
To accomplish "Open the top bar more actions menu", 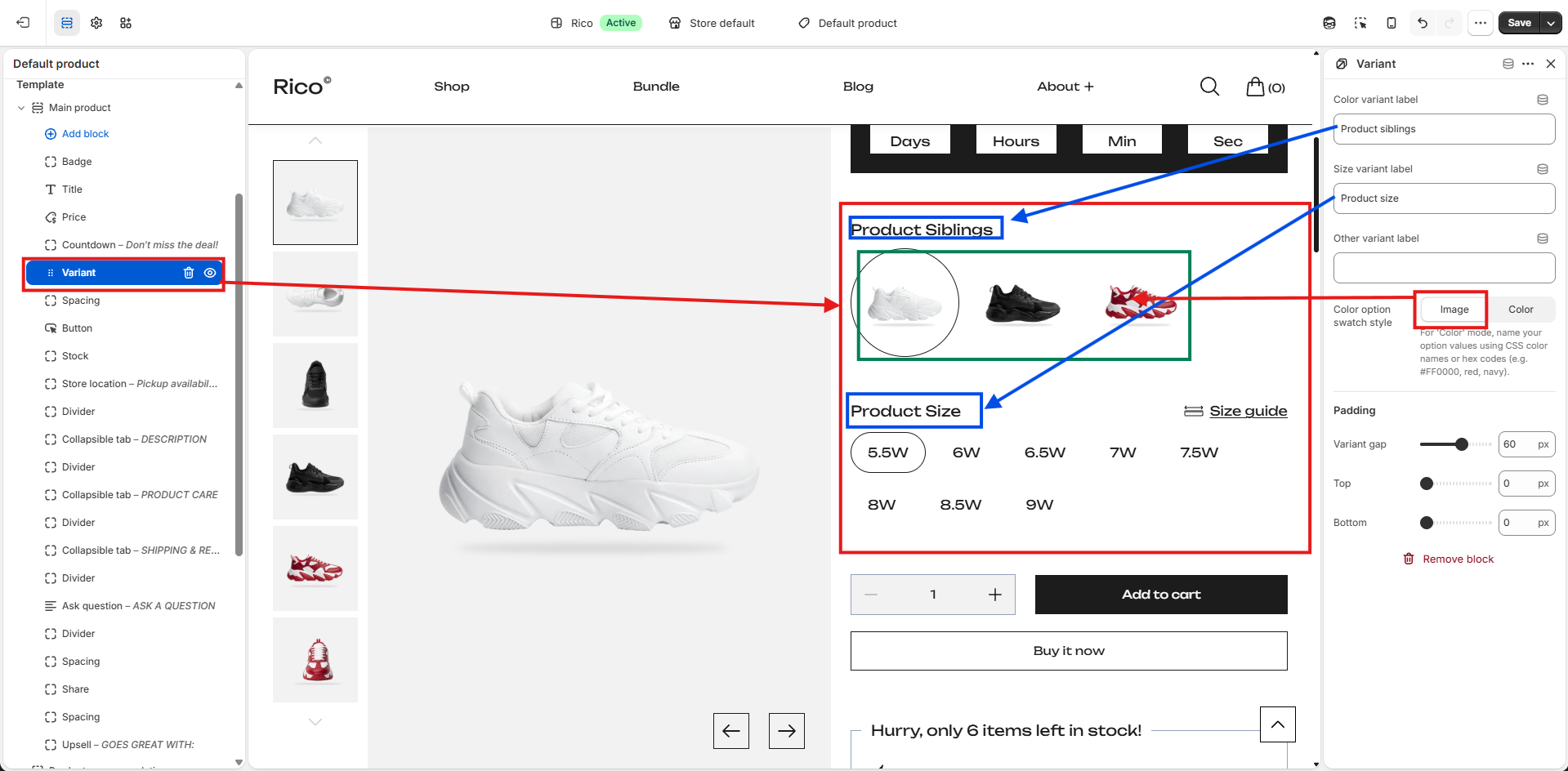I will coord(1481,23).
